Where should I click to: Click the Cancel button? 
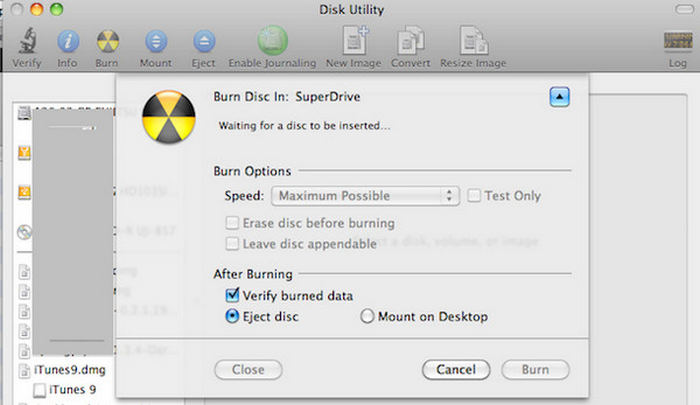tap(456, 370)
